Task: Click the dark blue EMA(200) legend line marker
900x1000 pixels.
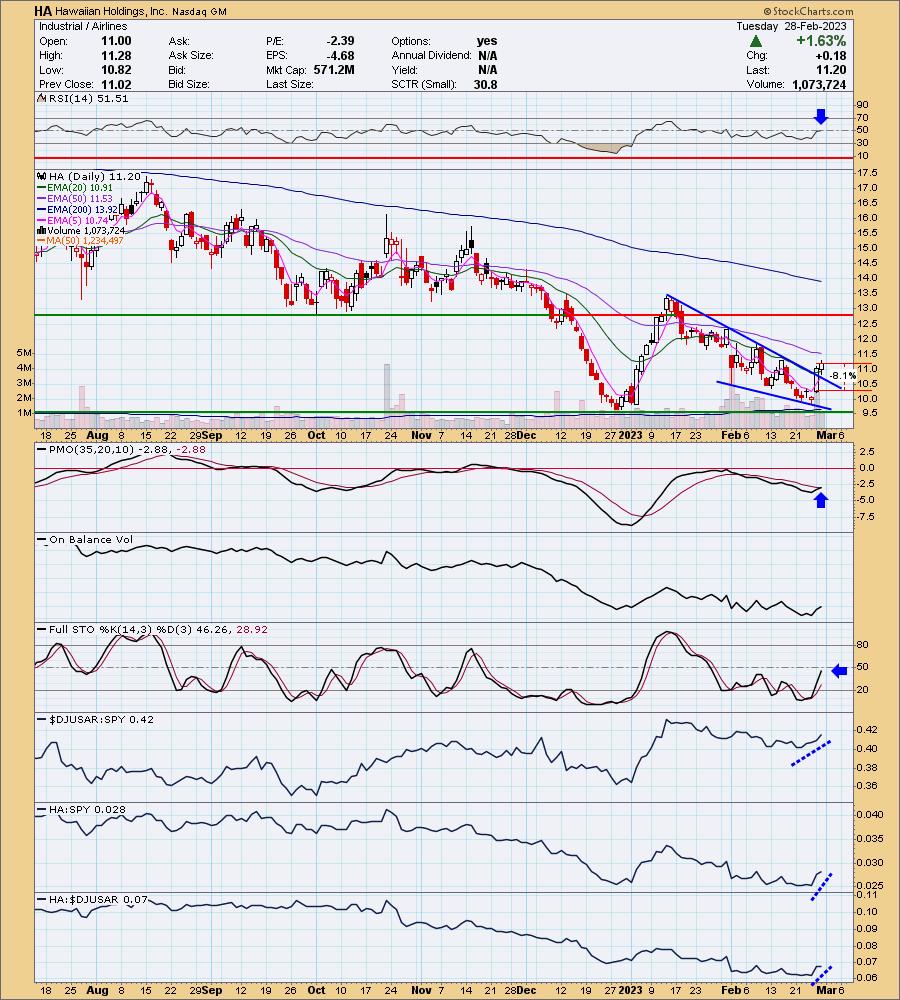Action: [x=43, y=210]
